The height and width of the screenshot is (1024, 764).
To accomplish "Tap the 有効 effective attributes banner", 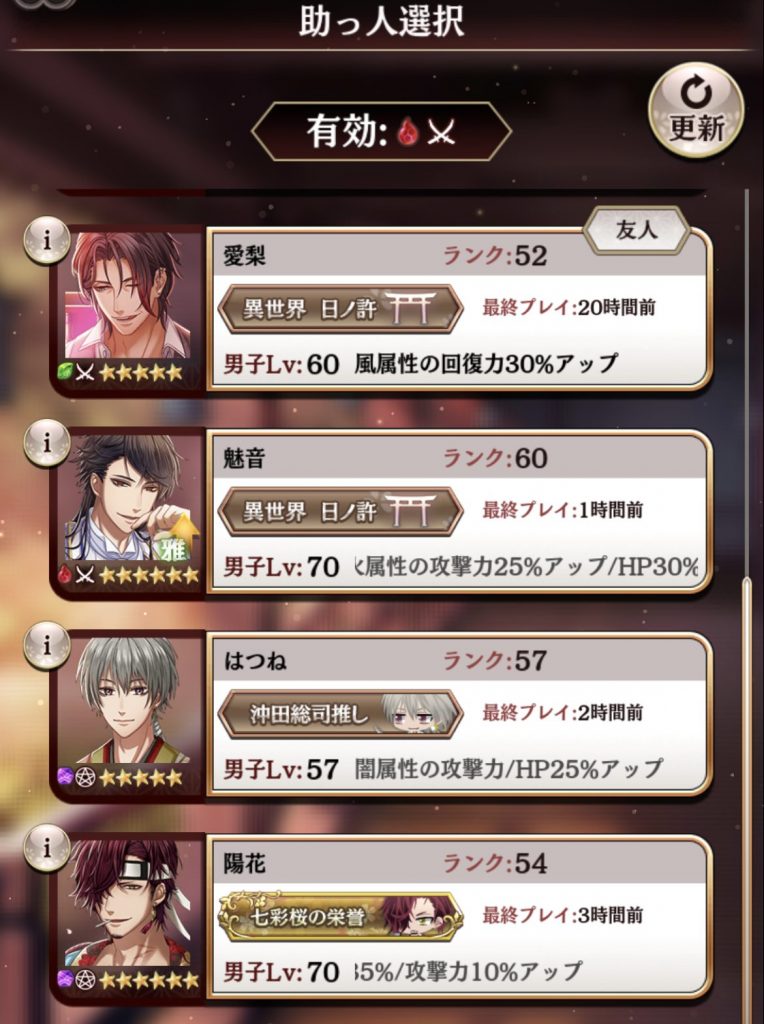I will pos(381,132).
